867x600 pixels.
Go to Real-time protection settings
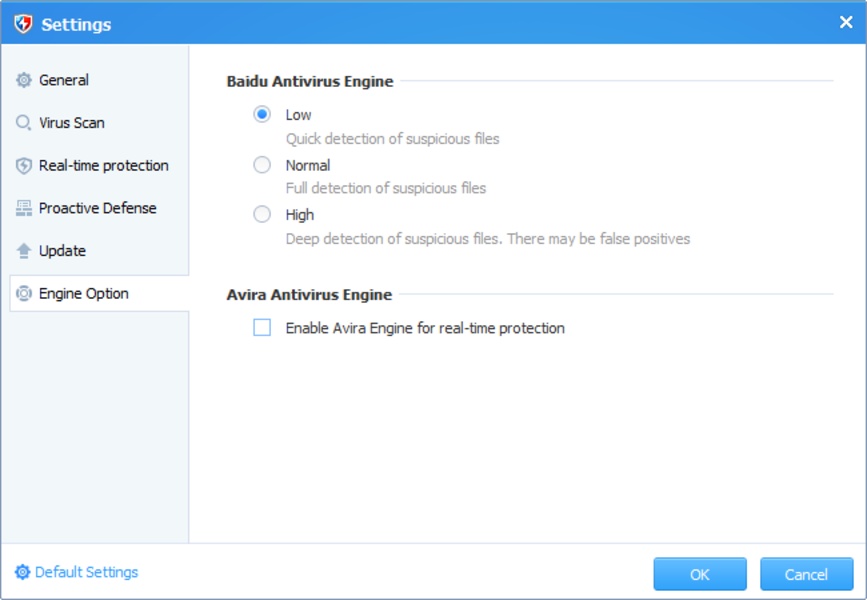point(103,166)
